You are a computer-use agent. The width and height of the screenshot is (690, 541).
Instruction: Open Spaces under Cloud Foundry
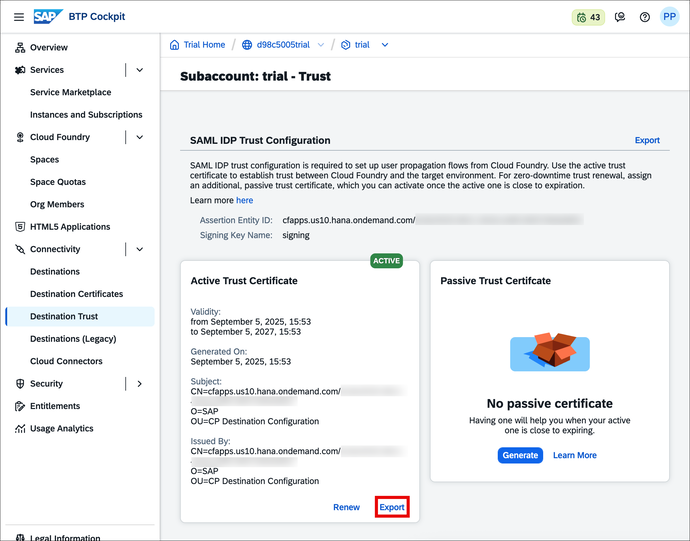[x=44, y=159]
